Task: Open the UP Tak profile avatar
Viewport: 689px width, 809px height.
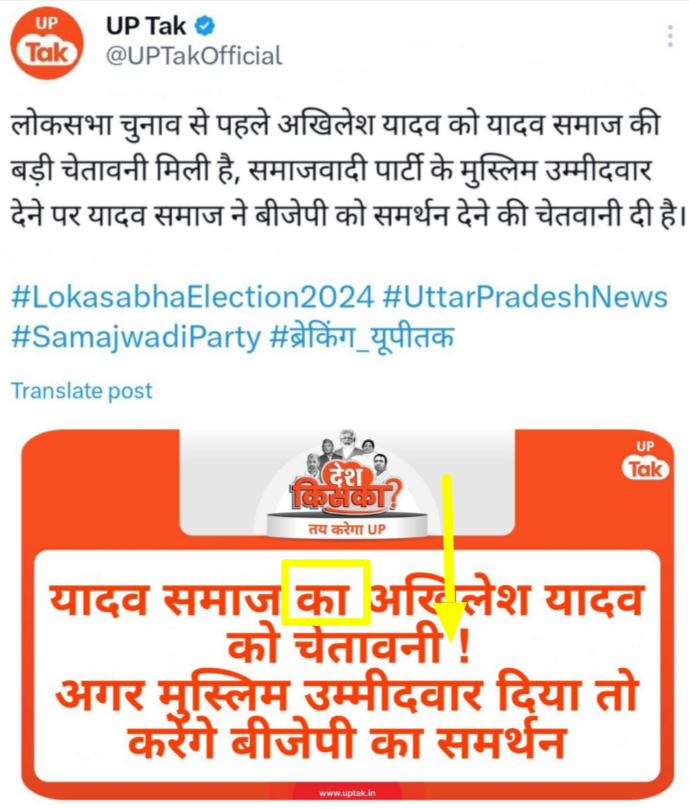Action: (47, 43)
